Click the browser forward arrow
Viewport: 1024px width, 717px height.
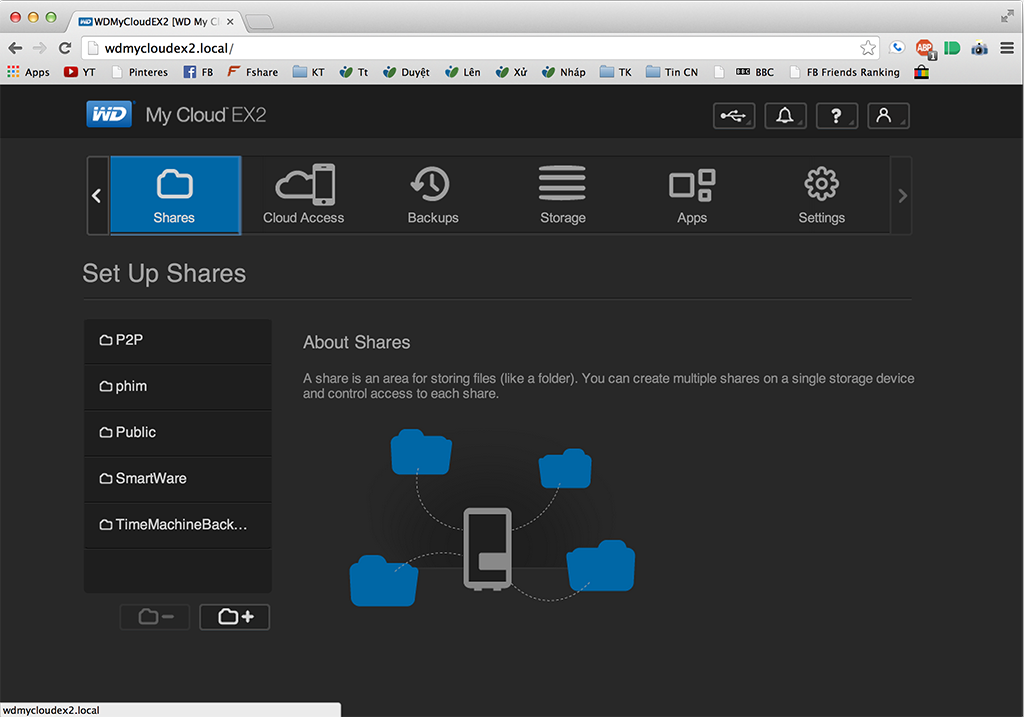click(x=40, y=48)
